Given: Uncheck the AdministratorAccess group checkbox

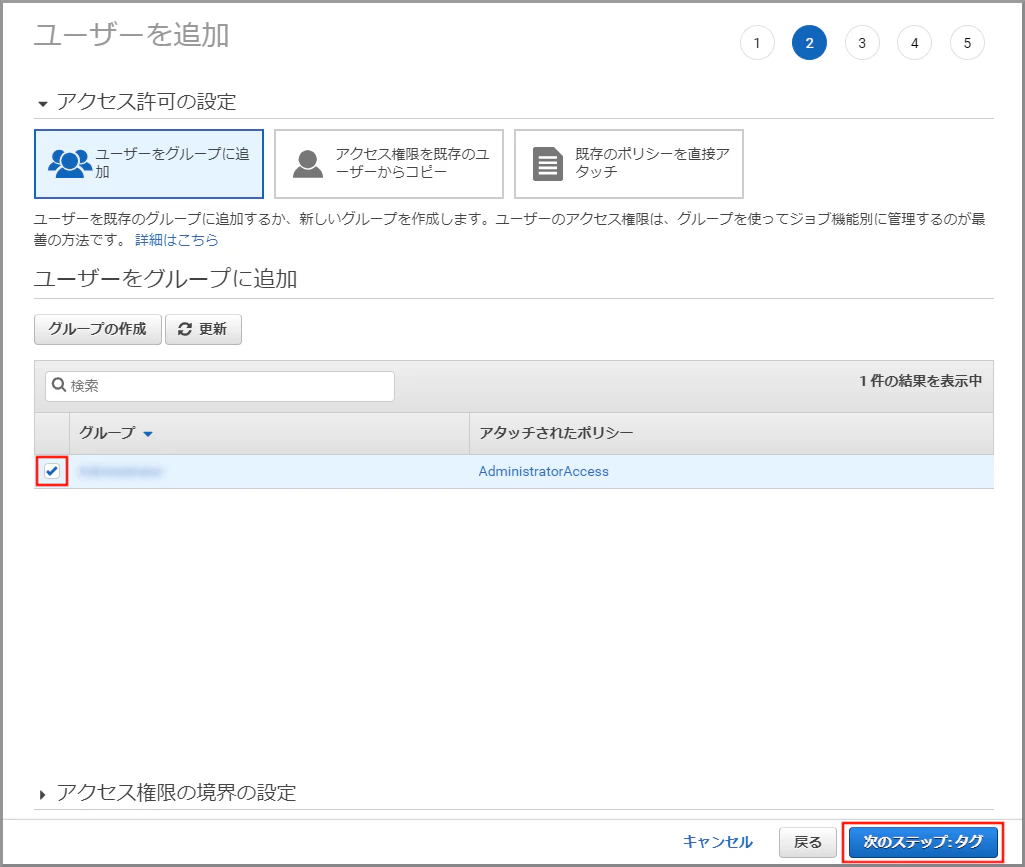Looking at the screenshot, I should pyautogui.click(x=52, y=471).
